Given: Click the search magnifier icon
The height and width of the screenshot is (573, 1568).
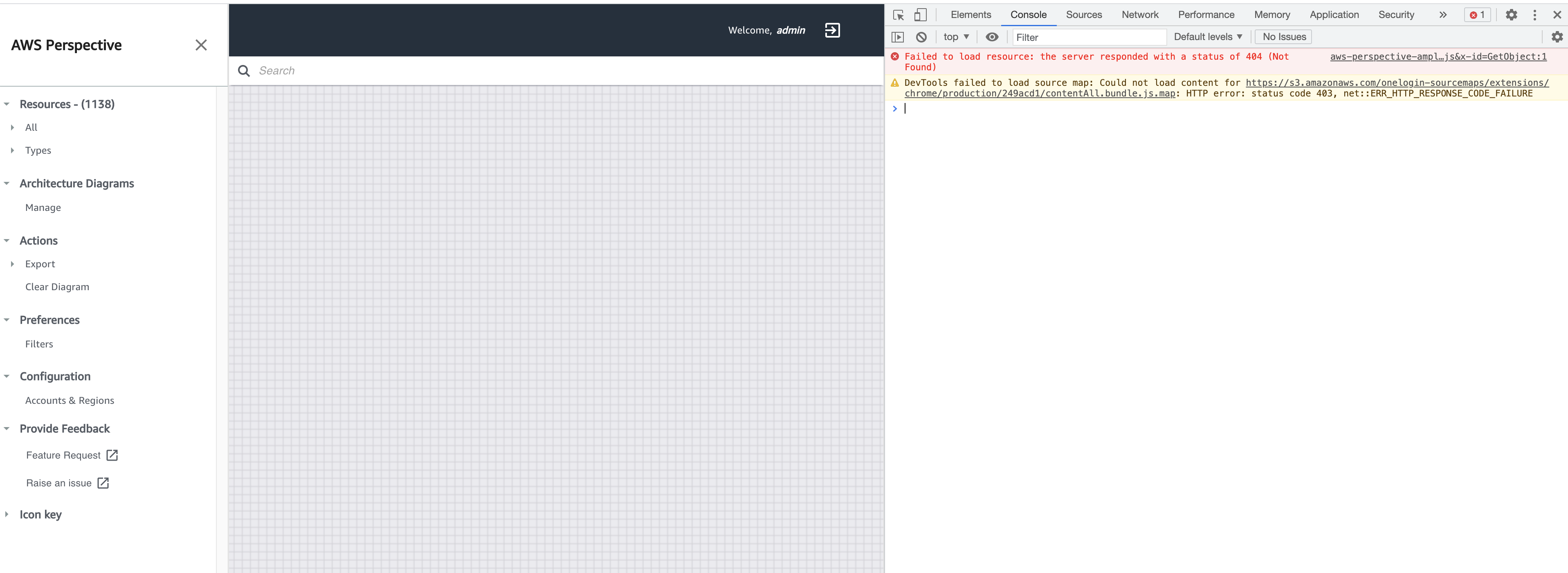Looking at the screenshot, I should pos(243,71).
